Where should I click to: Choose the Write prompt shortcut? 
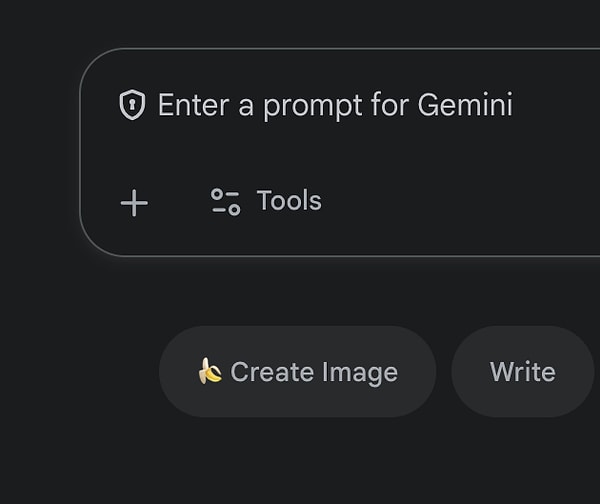coord(522,372)
